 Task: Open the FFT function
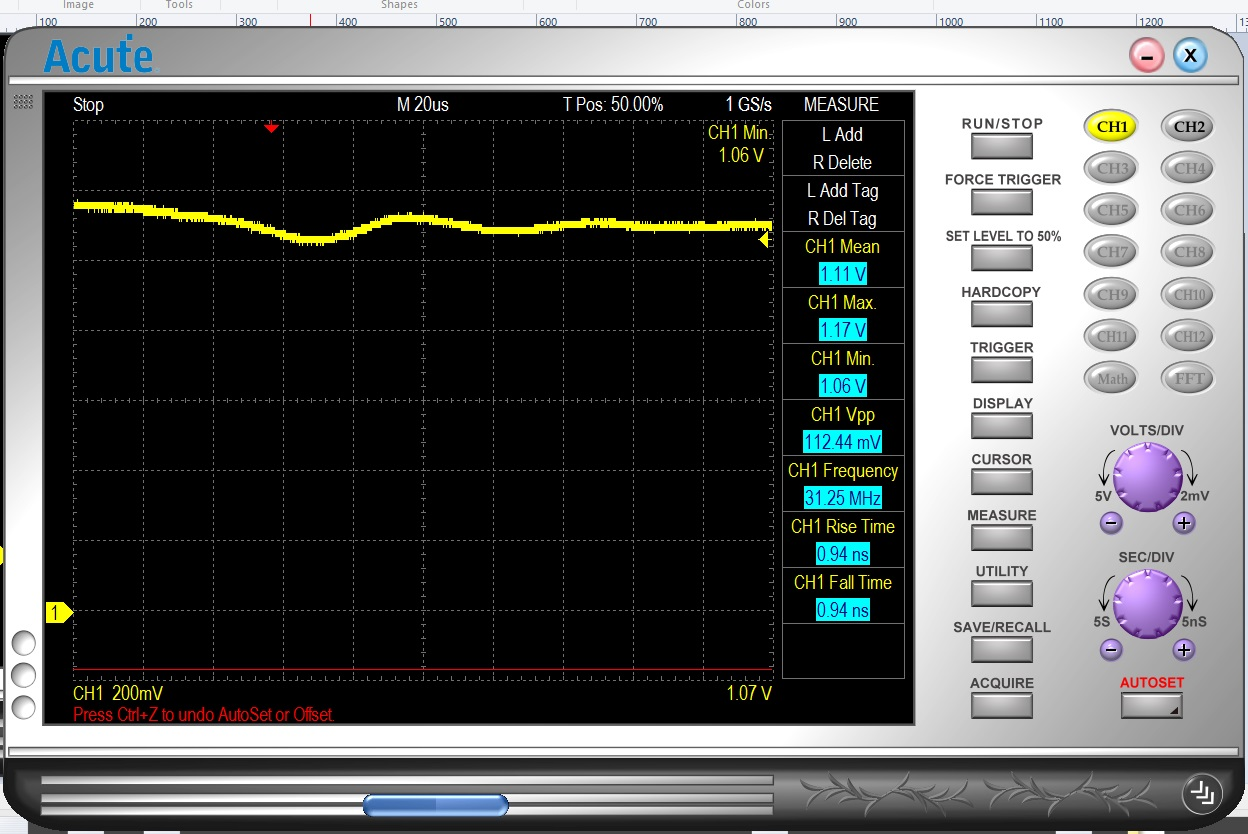coord(1189,379)
